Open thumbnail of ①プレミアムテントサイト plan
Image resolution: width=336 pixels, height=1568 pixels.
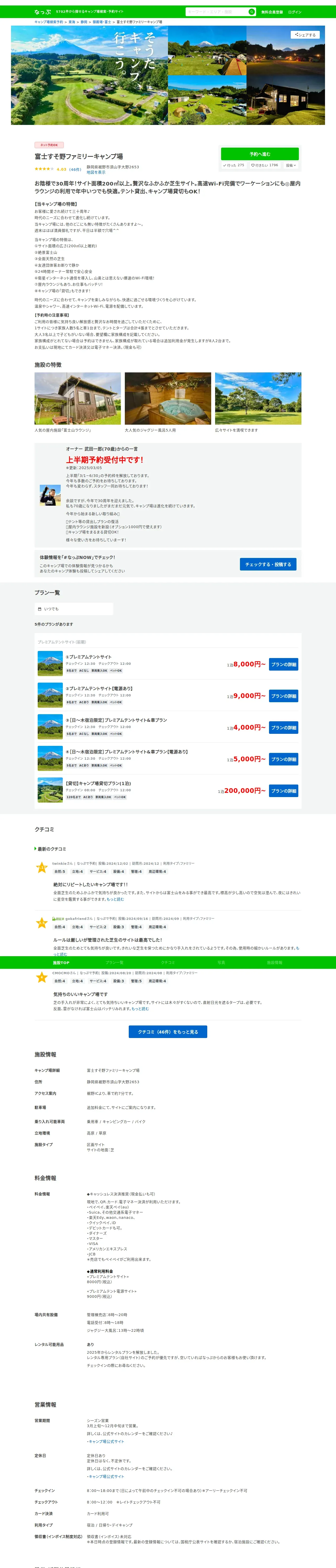click(50, 664)
